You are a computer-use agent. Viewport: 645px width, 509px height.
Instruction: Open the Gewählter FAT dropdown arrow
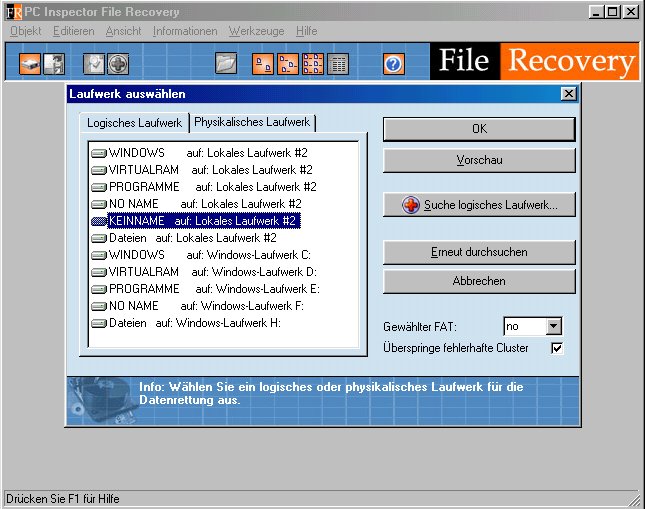coord(554,327)
